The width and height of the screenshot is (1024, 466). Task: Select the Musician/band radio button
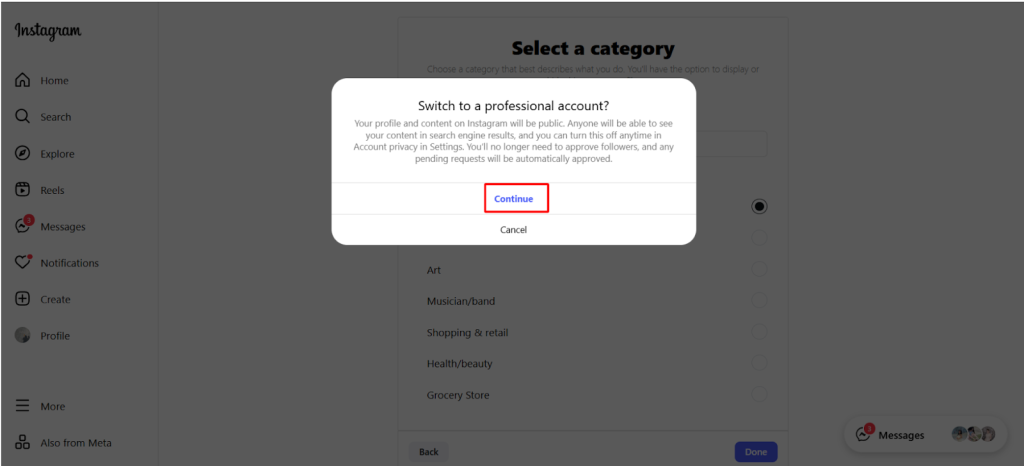pyautogui.click(x=759, y=300)
